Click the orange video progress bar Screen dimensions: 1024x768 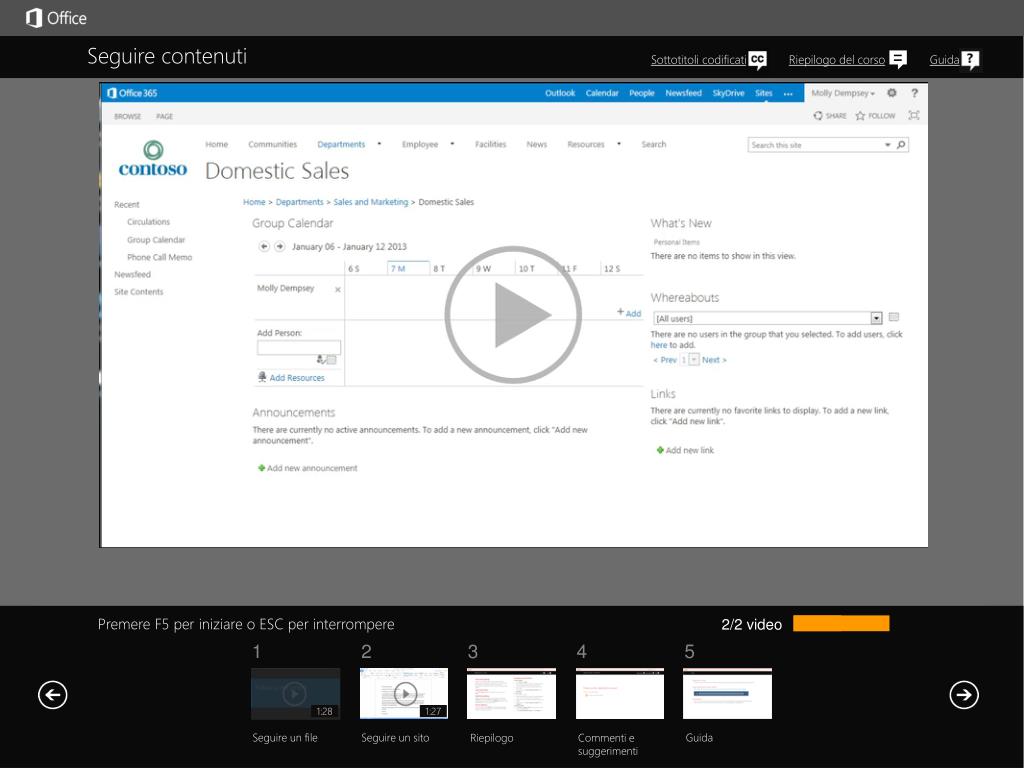[841, 624]
